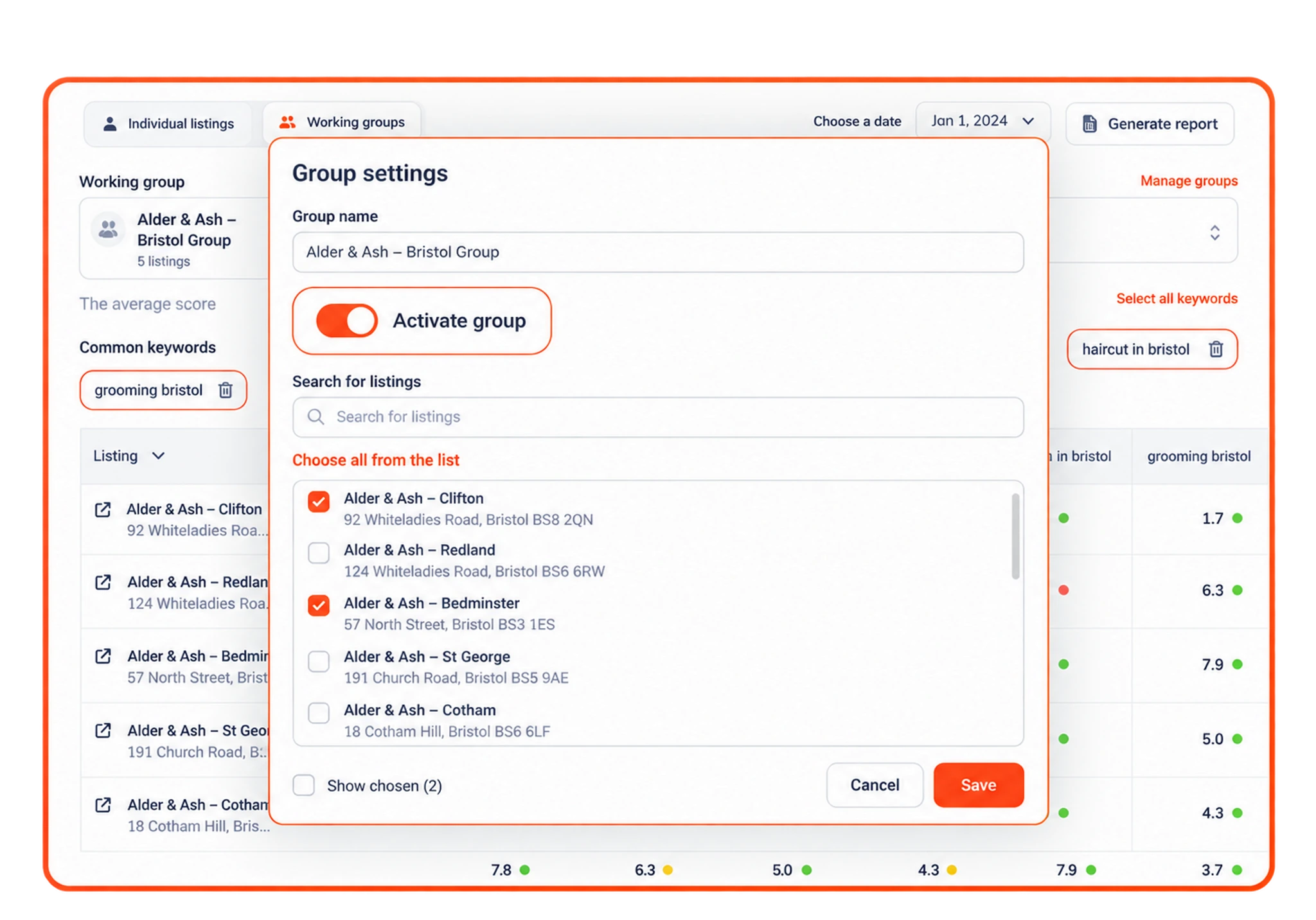Image resolution: width=1316 pixels, height=920 pixels.
Task: Click the search magnifier icon in listings field
Action: click(316, 417)
